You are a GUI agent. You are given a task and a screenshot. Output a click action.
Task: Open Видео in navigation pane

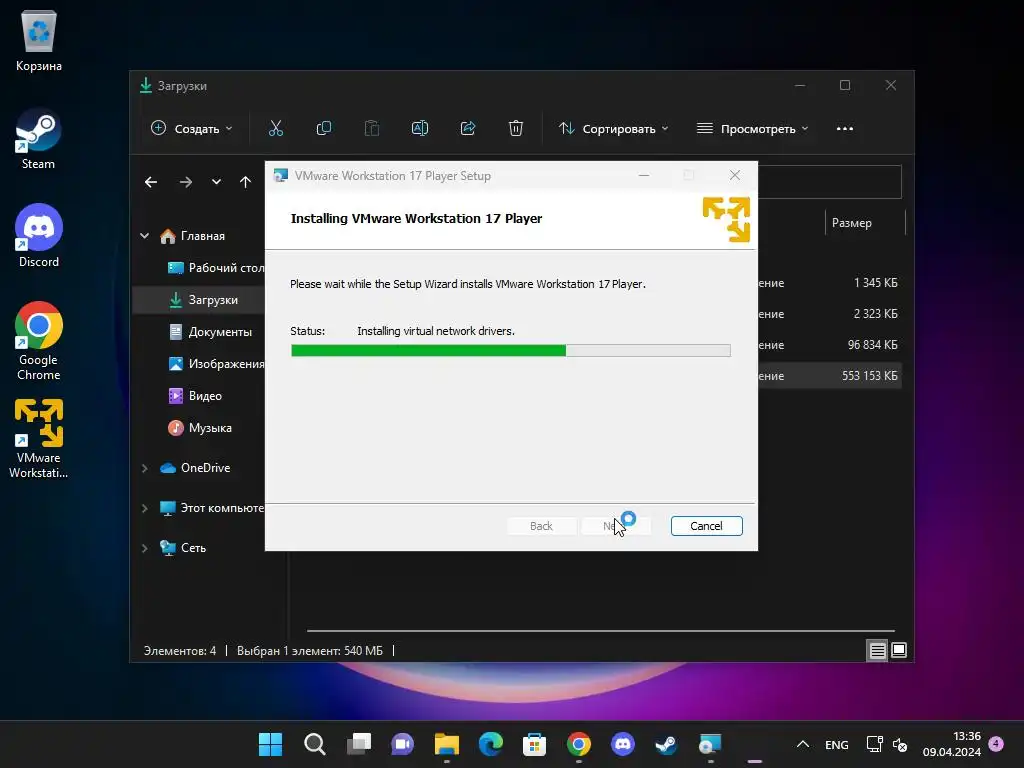(x=195, y=396)
